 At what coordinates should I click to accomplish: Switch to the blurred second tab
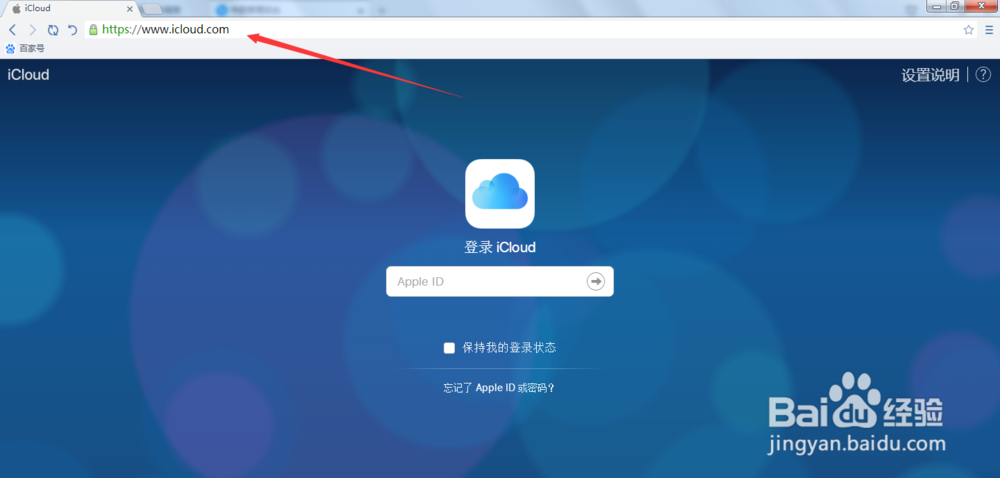click(x=175, y=10)
